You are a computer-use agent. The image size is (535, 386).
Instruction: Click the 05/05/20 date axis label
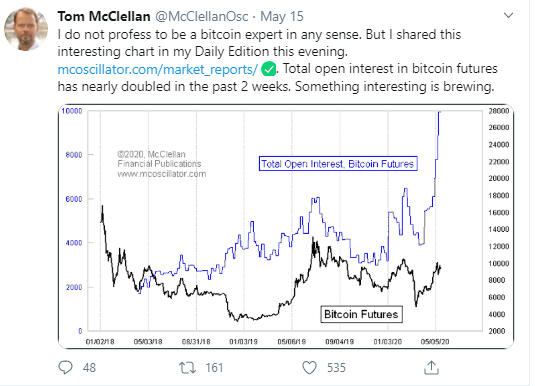tap(435, 341)
